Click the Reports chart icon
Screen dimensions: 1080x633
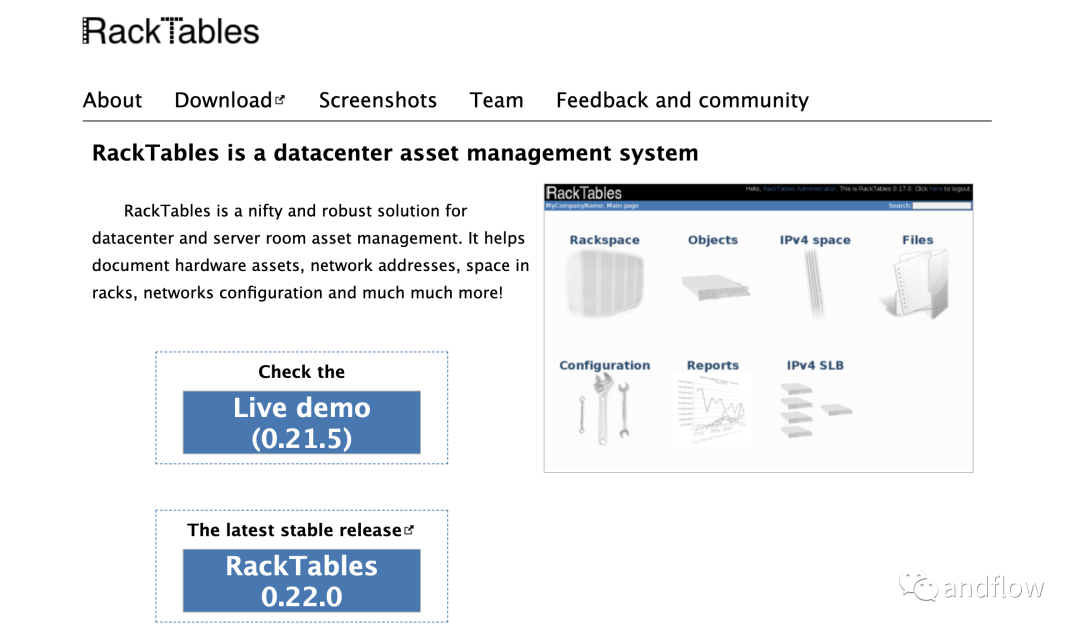[x=714, y=410]
